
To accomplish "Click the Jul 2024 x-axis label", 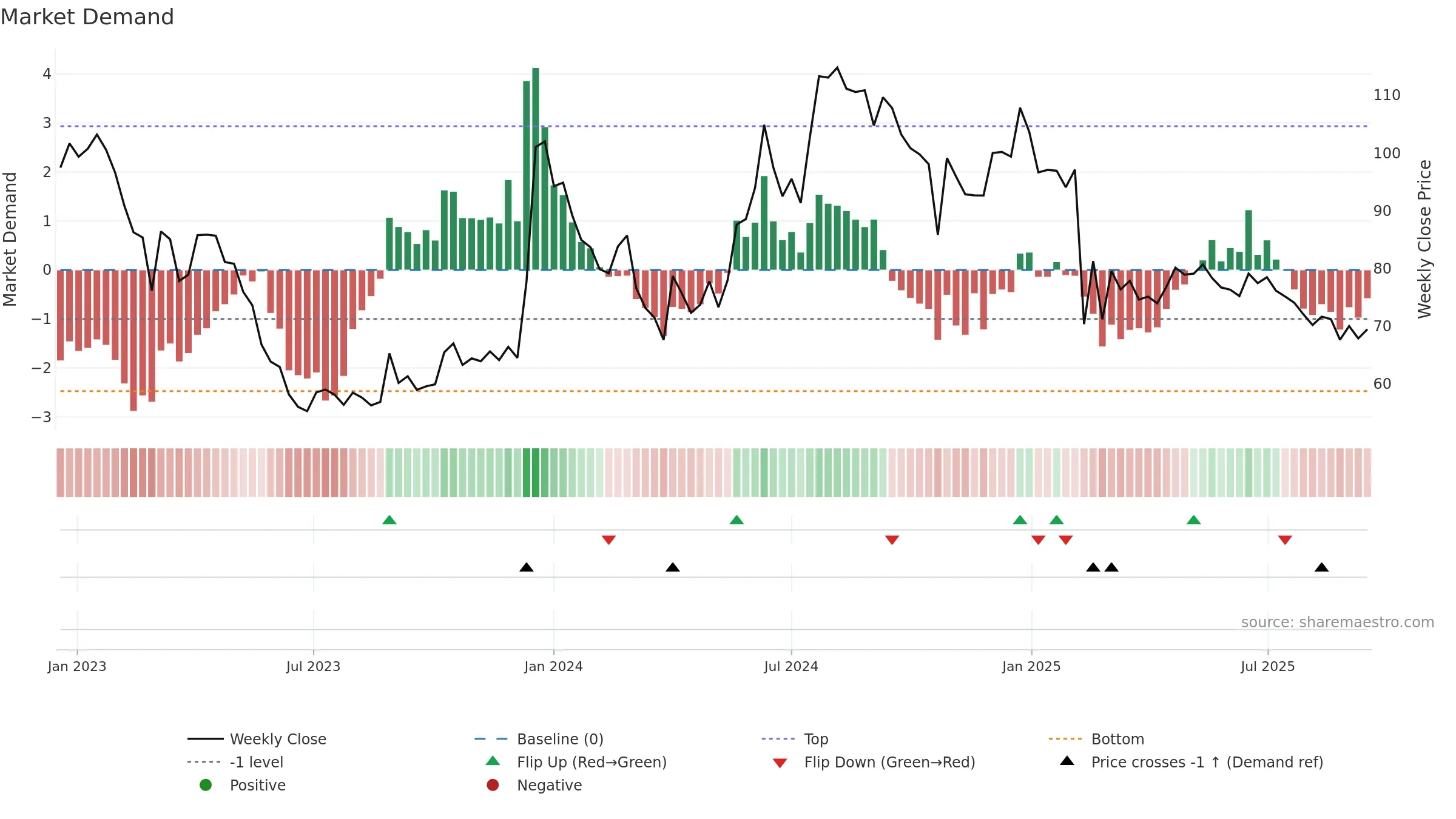I will [x=791, y=667].
